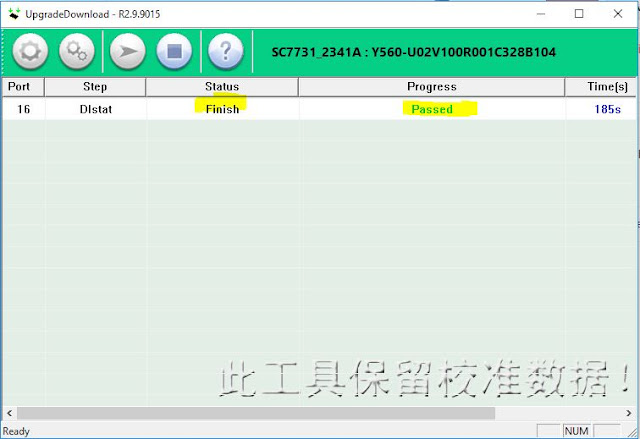Select port 16 cell
The height and width of the screenshot is (439, 640).
23,109
